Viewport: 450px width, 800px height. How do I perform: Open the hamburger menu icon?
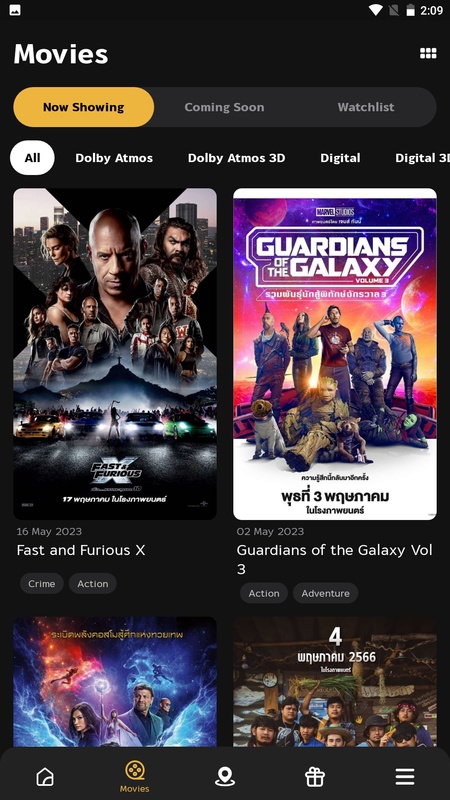(405, 777)
